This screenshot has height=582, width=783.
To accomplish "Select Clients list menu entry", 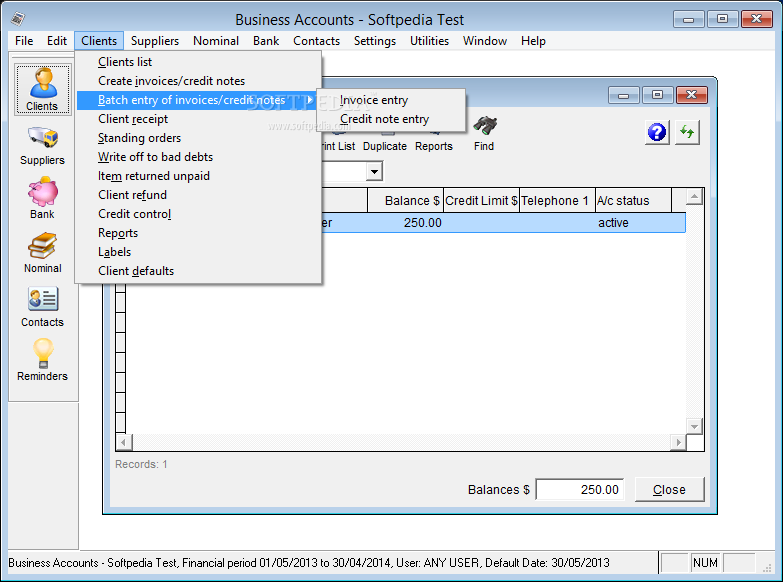I will click(199, 62).
